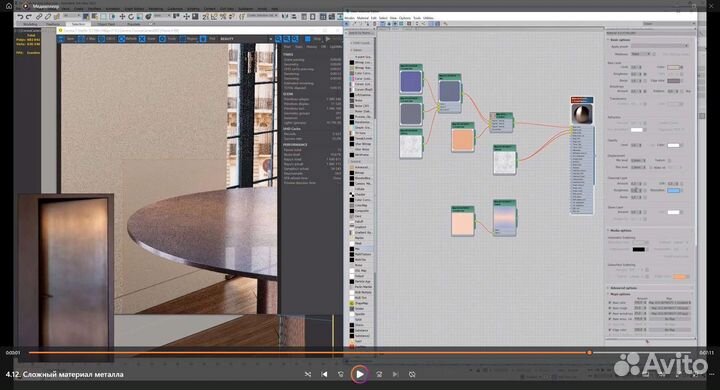Click Pick in Corona frame buffer
This screenshot has height=390, width=720.
208,39
